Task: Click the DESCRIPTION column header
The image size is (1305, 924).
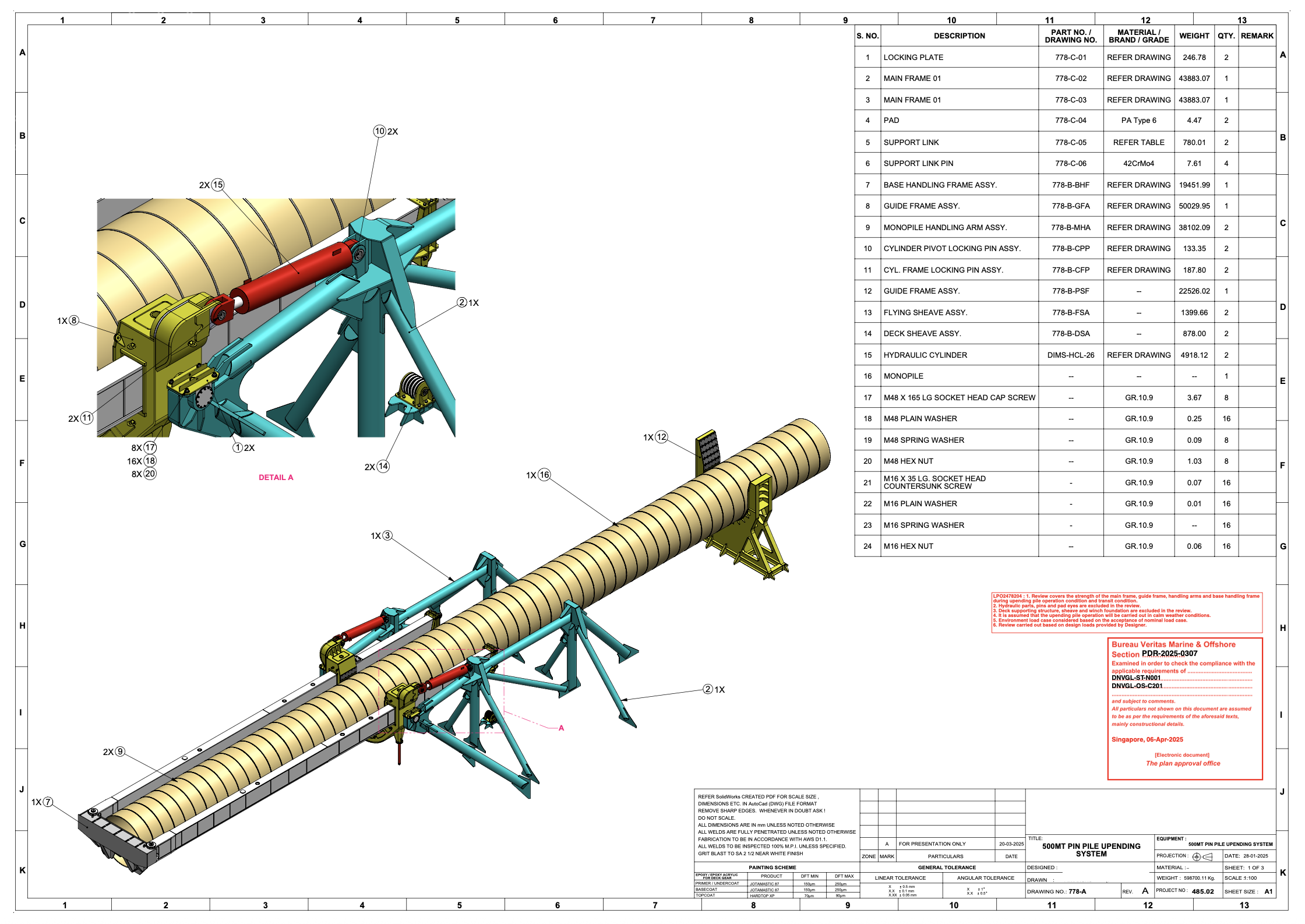Action: 959,36
